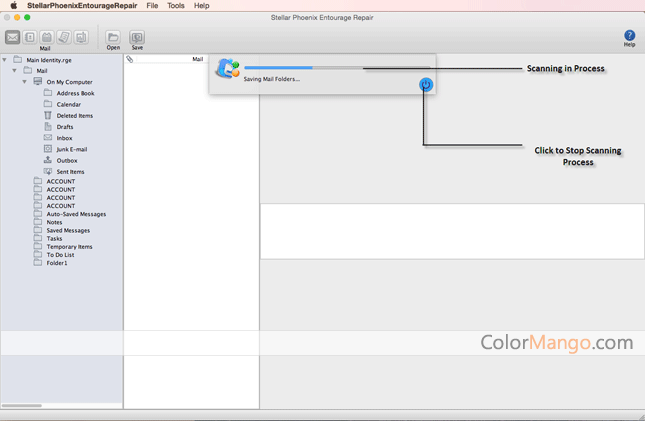Click the Mail column header
Image resolution: width=645 pixels, height=421 pixels.
[197, 59]
